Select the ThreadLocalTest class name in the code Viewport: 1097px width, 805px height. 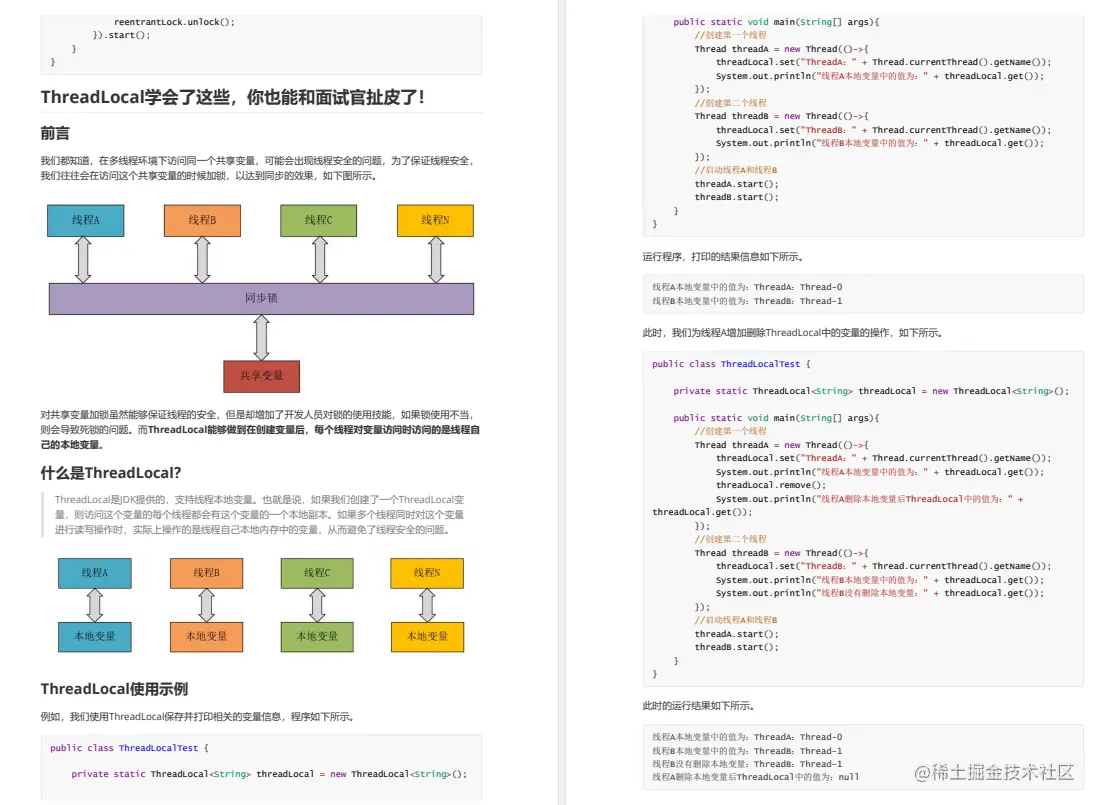(159, 747)
